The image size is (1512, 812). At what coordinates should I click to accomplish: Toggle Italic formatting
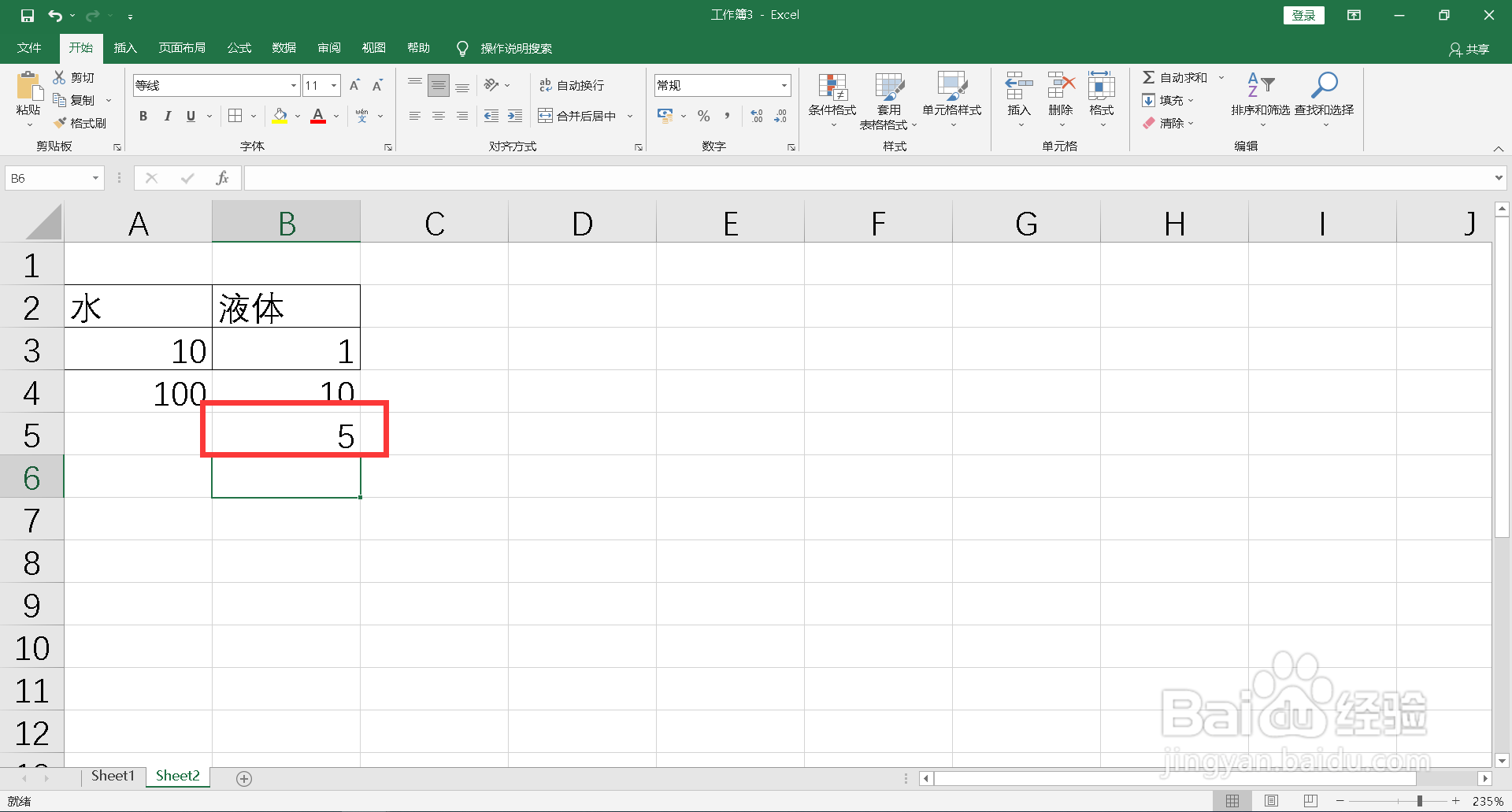[x=167, y=116]
